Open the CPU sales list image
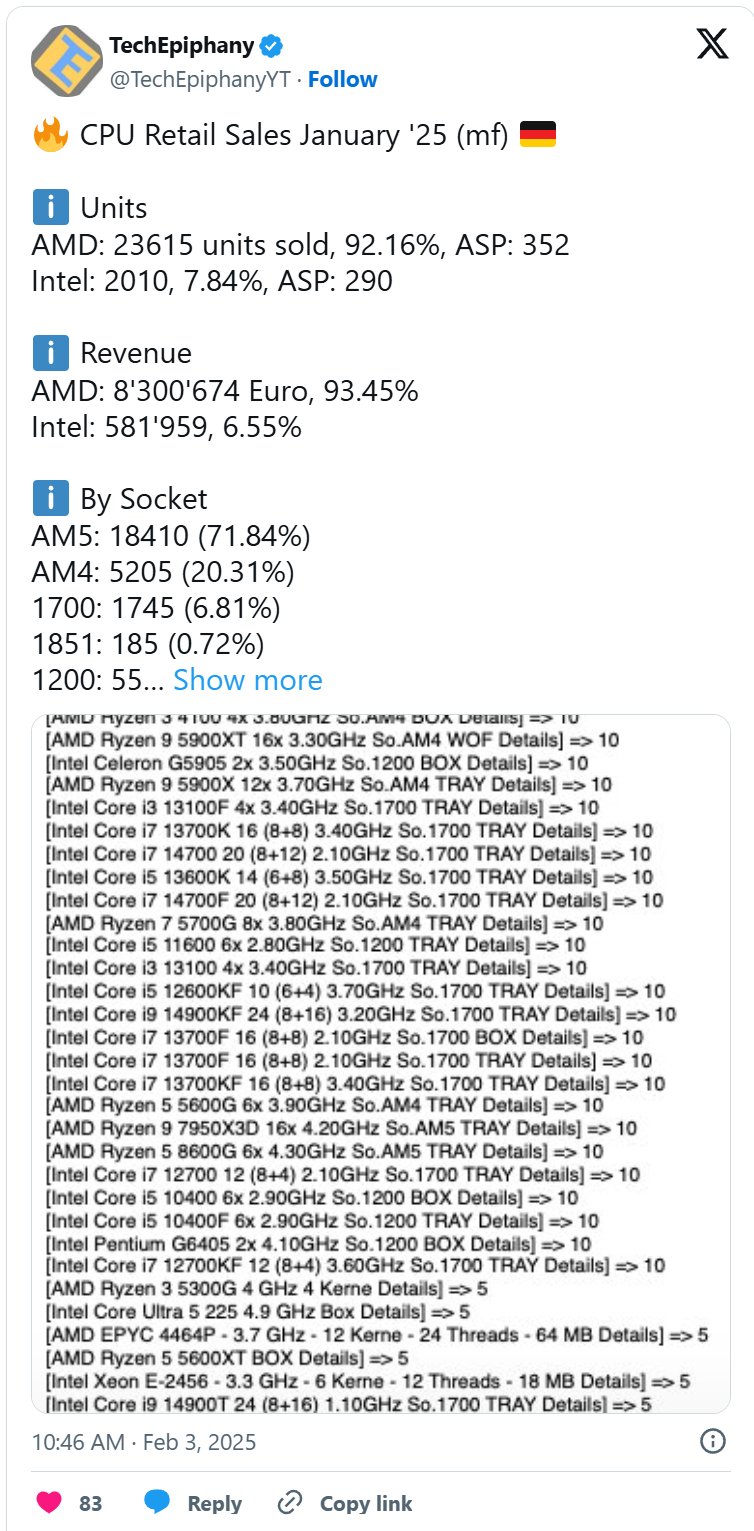 [x=381, y=1063]
